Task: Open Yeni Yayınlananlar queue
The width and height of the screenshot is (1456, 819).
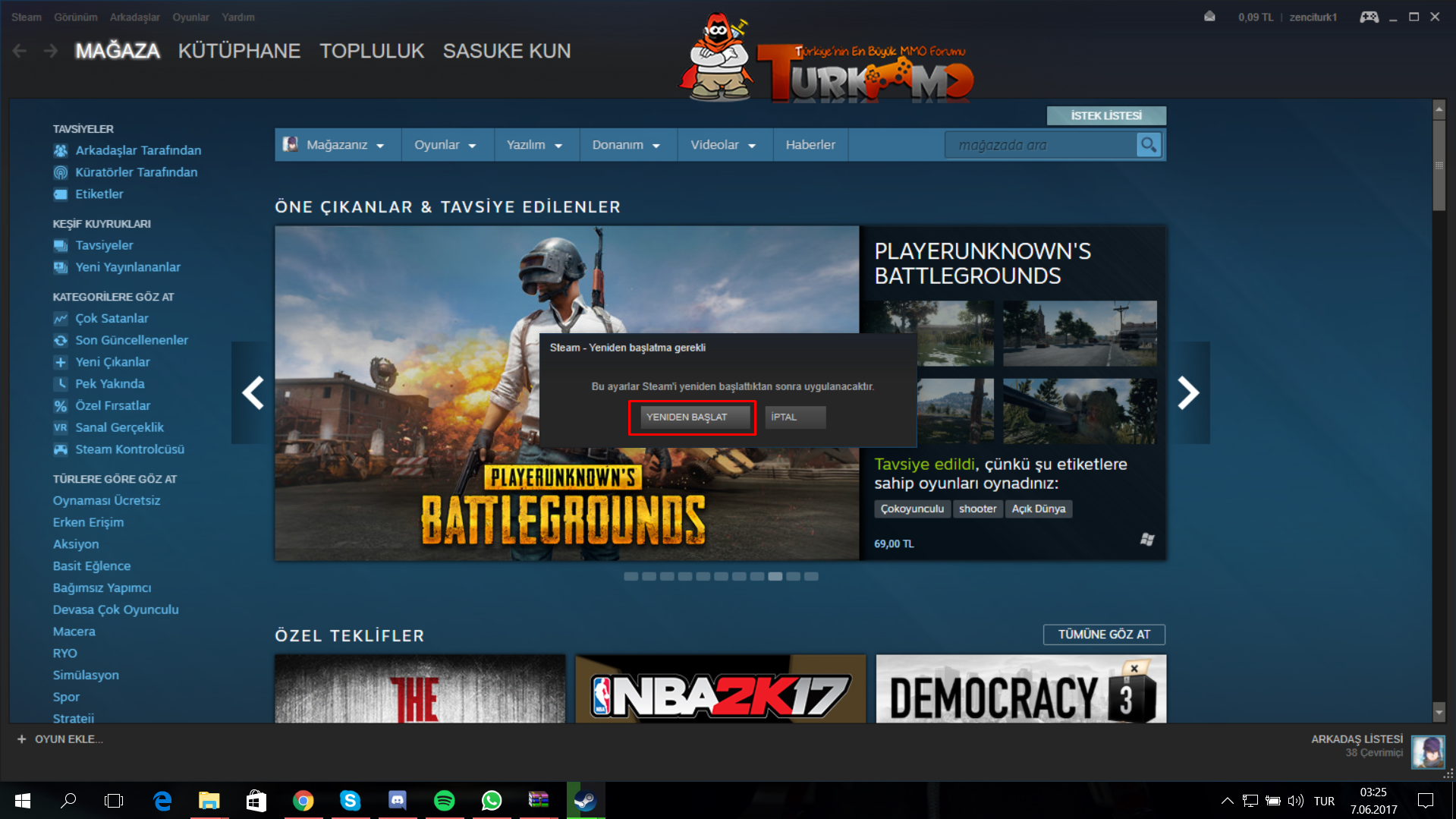Action: pos(127,267)
